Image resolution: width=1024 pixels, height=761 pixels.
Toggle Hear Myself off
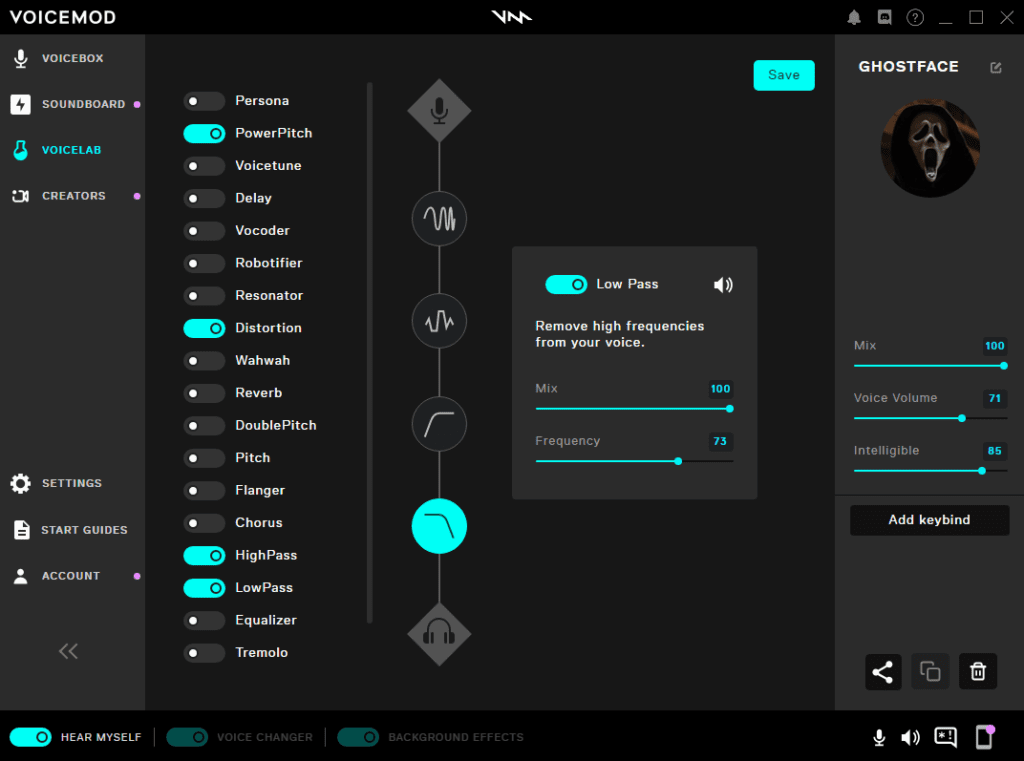(30, 737)
